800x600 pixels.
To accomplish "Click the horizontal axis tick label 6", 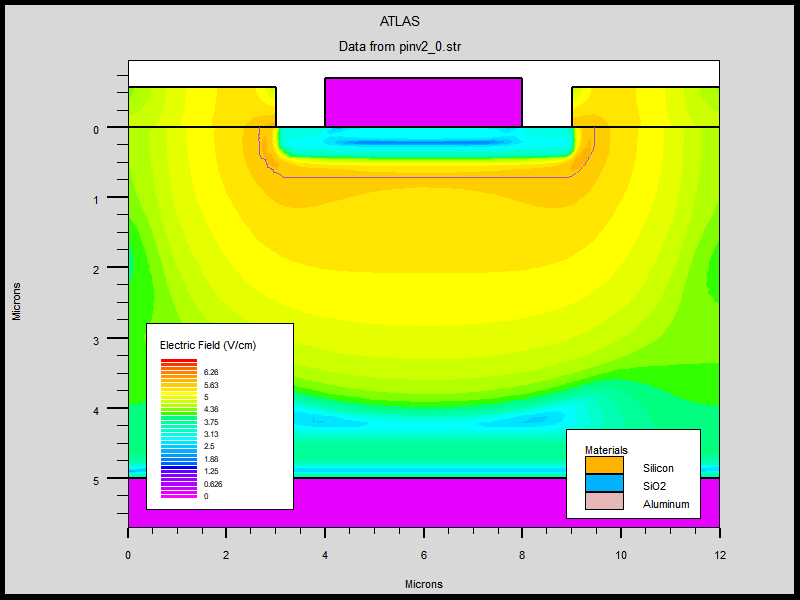I will (x=423, y=555).
